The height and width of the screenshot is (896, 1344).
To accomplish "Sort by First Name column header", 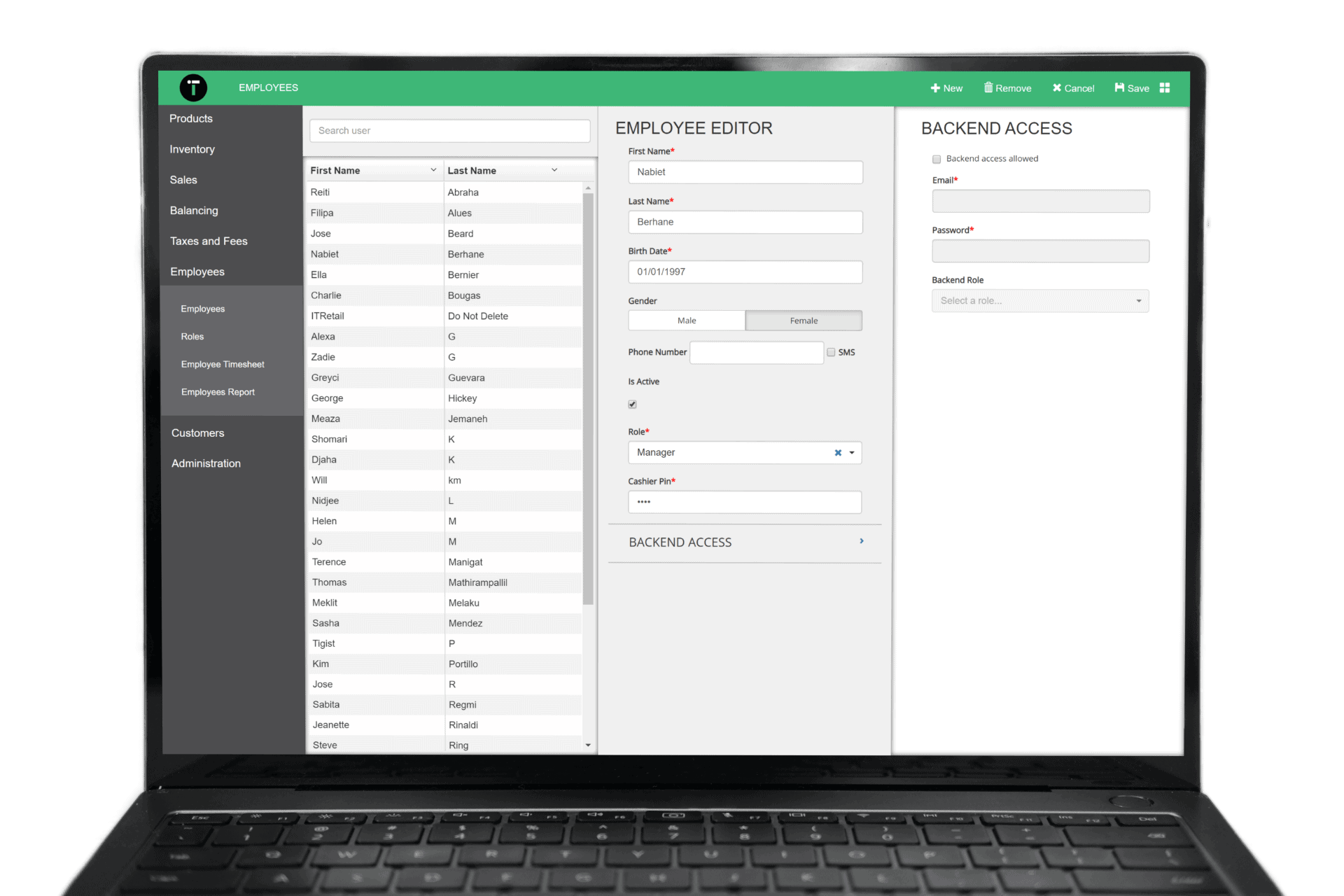I will coord(335,170).
